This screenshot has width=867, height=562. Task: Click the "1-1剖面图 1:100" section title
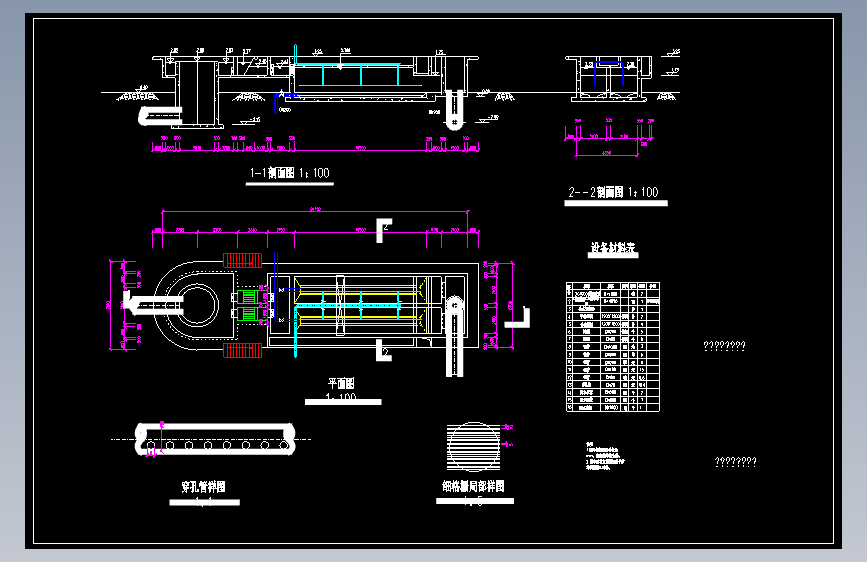(289, 173)
